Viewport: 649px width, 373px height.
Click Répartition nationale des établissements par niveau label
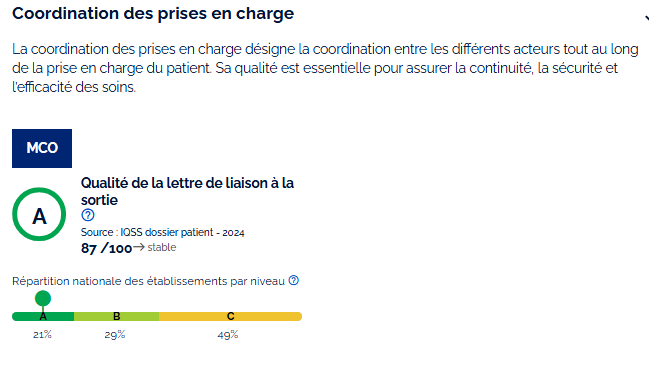(148, 281)
